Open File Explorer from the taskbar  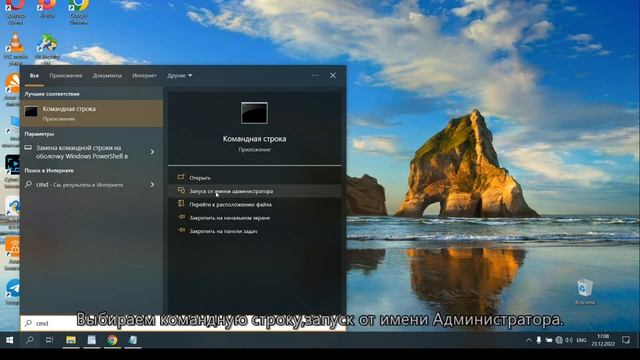(71, 340)
